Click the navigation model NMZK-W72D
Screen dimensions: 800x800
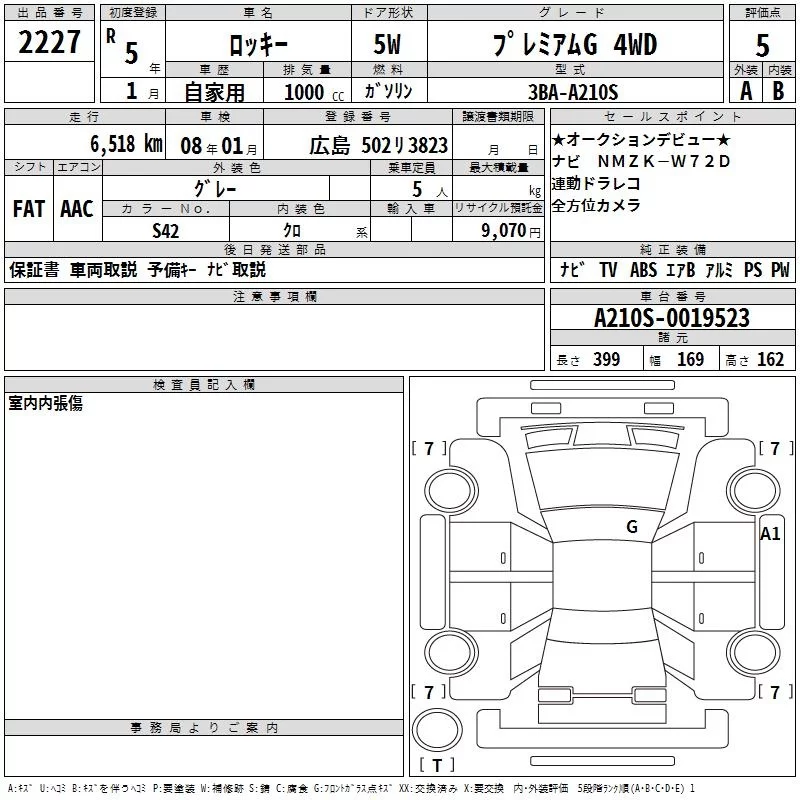[664, 161]
